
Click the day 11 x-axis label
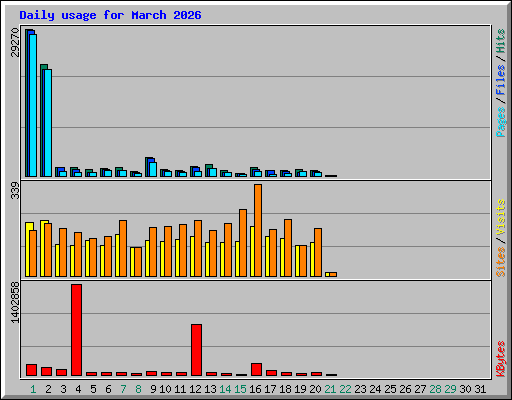click(180, 389)
